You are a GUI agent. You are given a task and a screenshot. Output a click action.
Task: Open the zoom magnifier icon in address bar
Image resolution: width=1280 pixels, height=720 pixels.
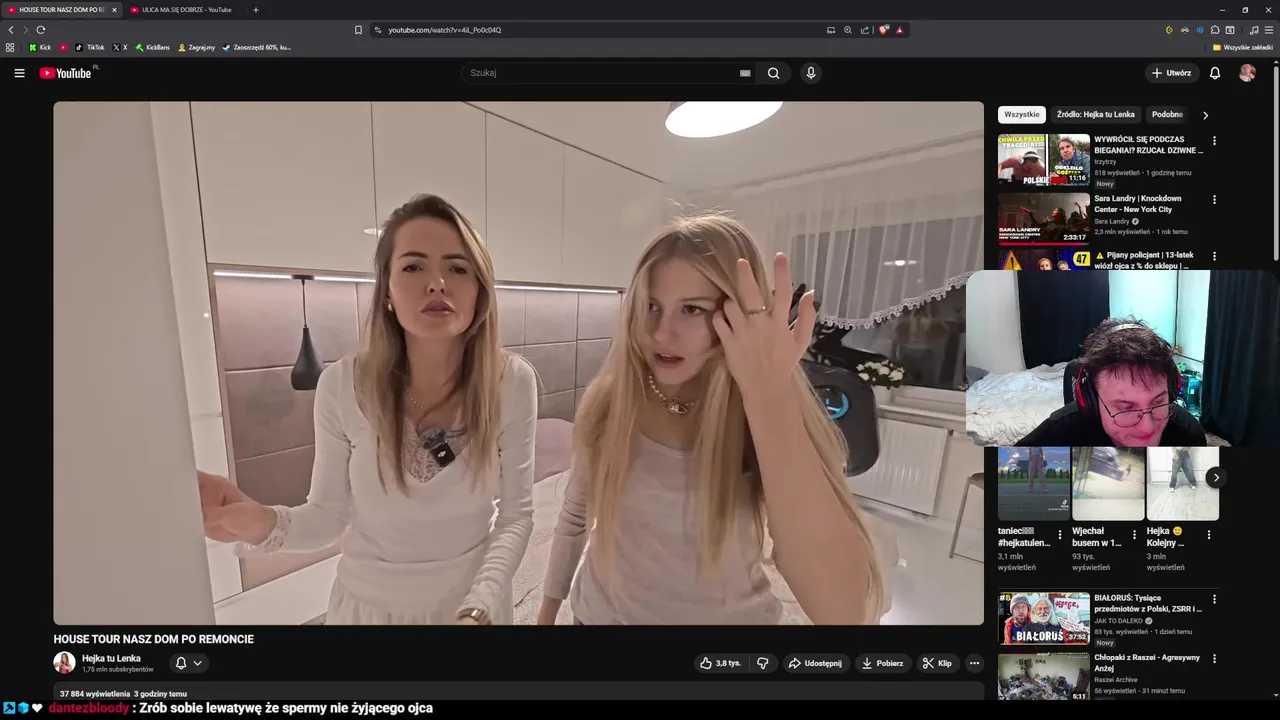(x=848, y=30)
